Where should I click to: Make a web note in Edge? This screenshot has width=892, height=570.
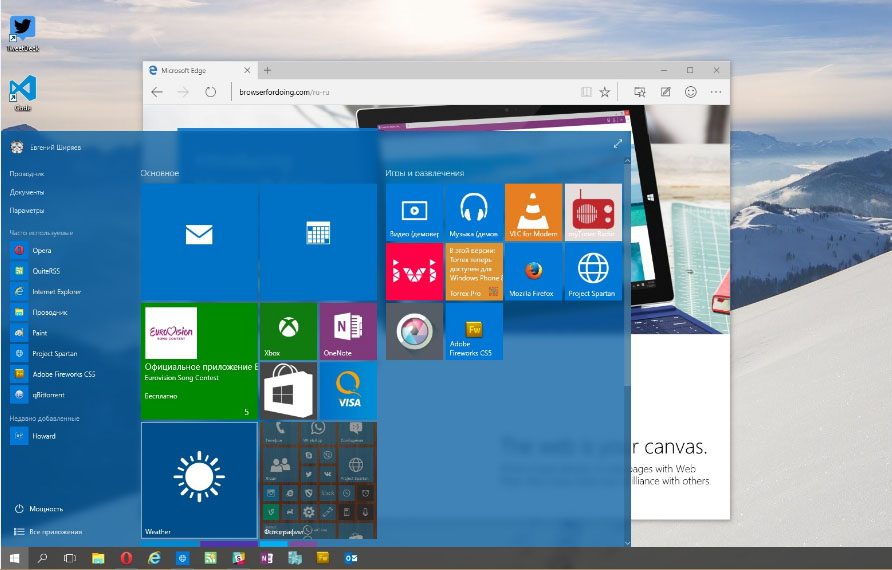665,92
